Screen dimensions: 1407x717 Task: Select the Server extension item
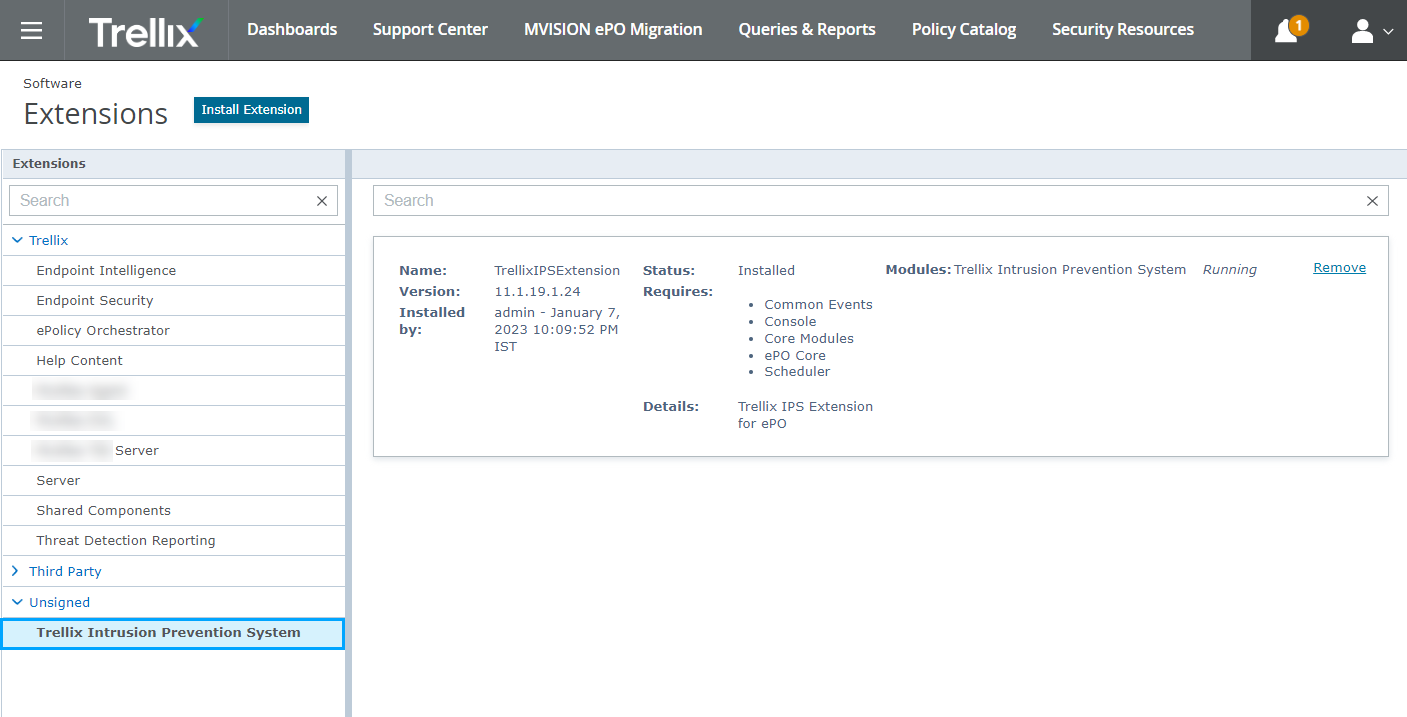[x=173, y=481]
